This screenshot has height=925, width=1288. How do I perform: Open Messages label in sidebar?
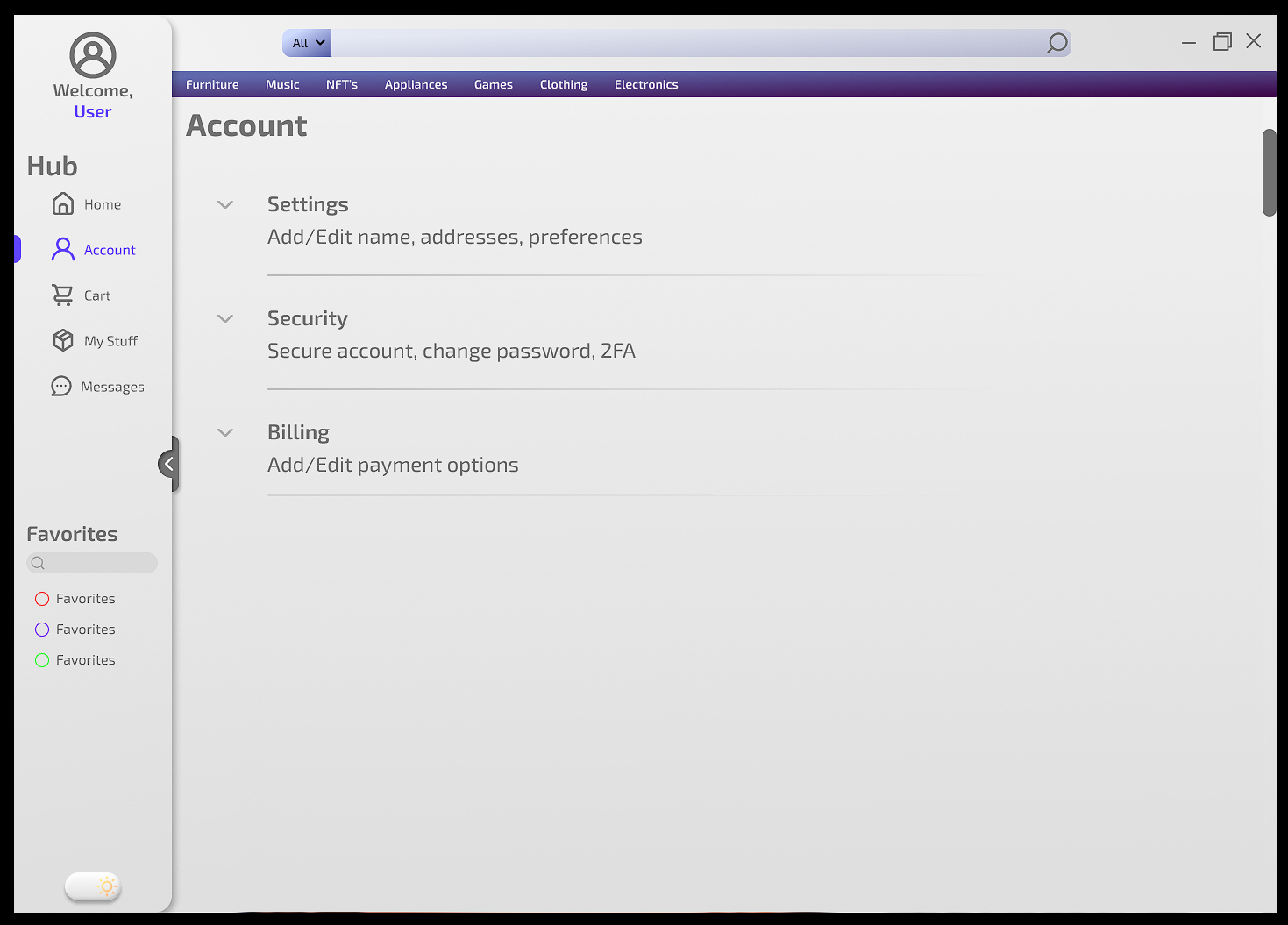point(112,387)
